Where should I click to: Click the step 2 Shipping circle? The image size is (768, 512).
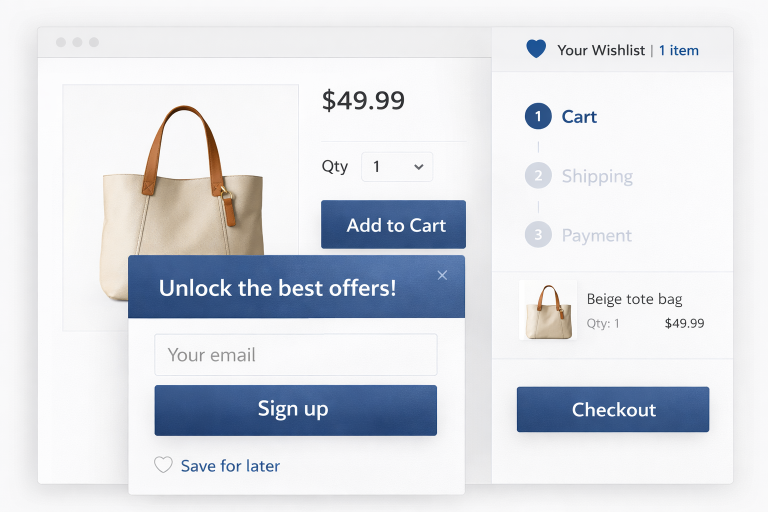click(x=538, y=176)
